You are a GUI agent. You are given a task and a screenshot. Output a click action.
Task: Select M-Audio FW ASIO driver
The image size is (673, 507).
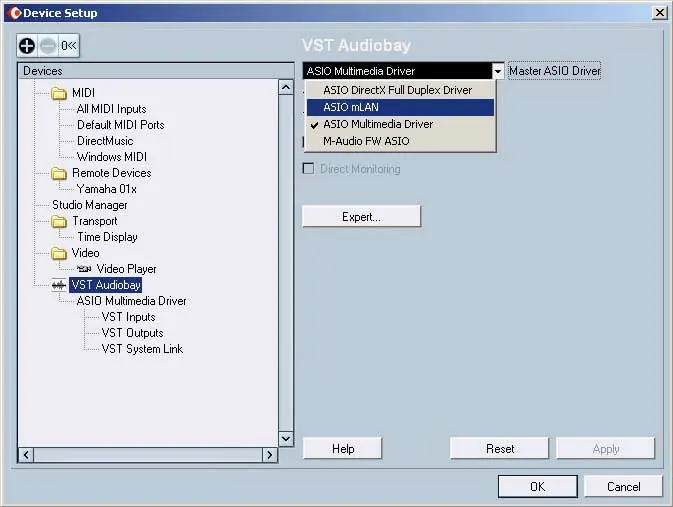[400, 141]
